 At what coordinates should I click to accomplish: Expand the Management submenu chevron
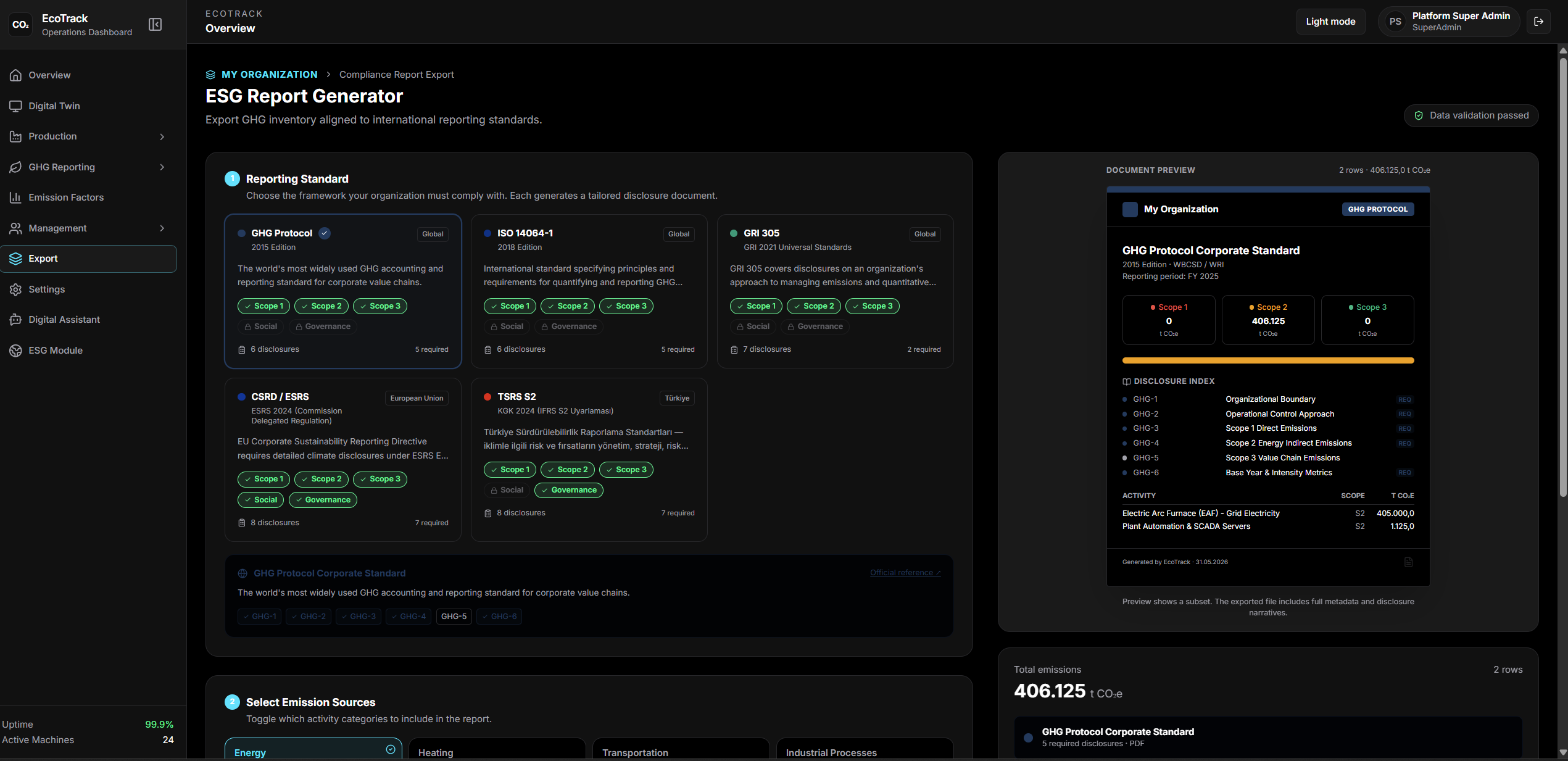[162, 228]
